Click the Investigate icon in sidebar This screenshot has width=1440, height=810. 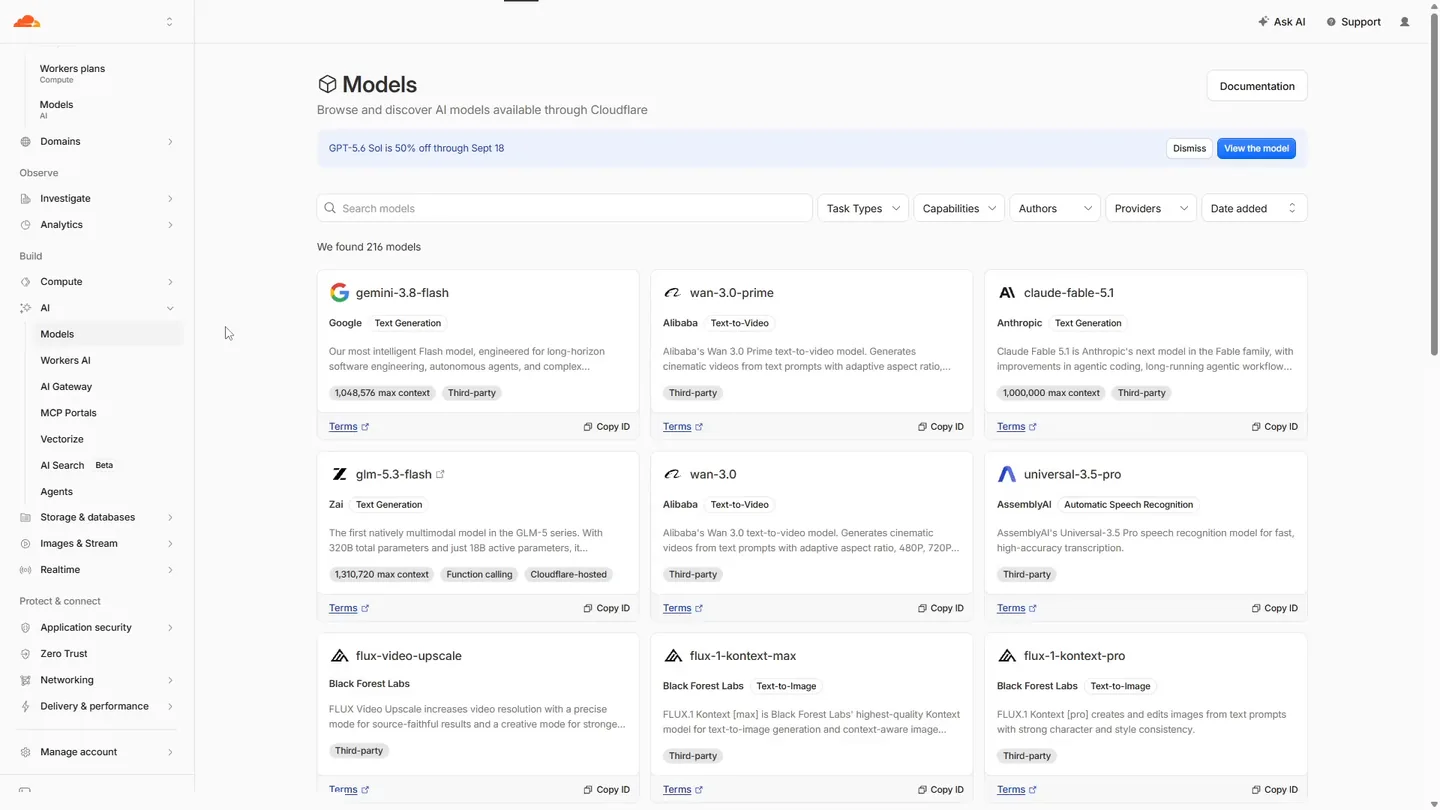[25, 199]
